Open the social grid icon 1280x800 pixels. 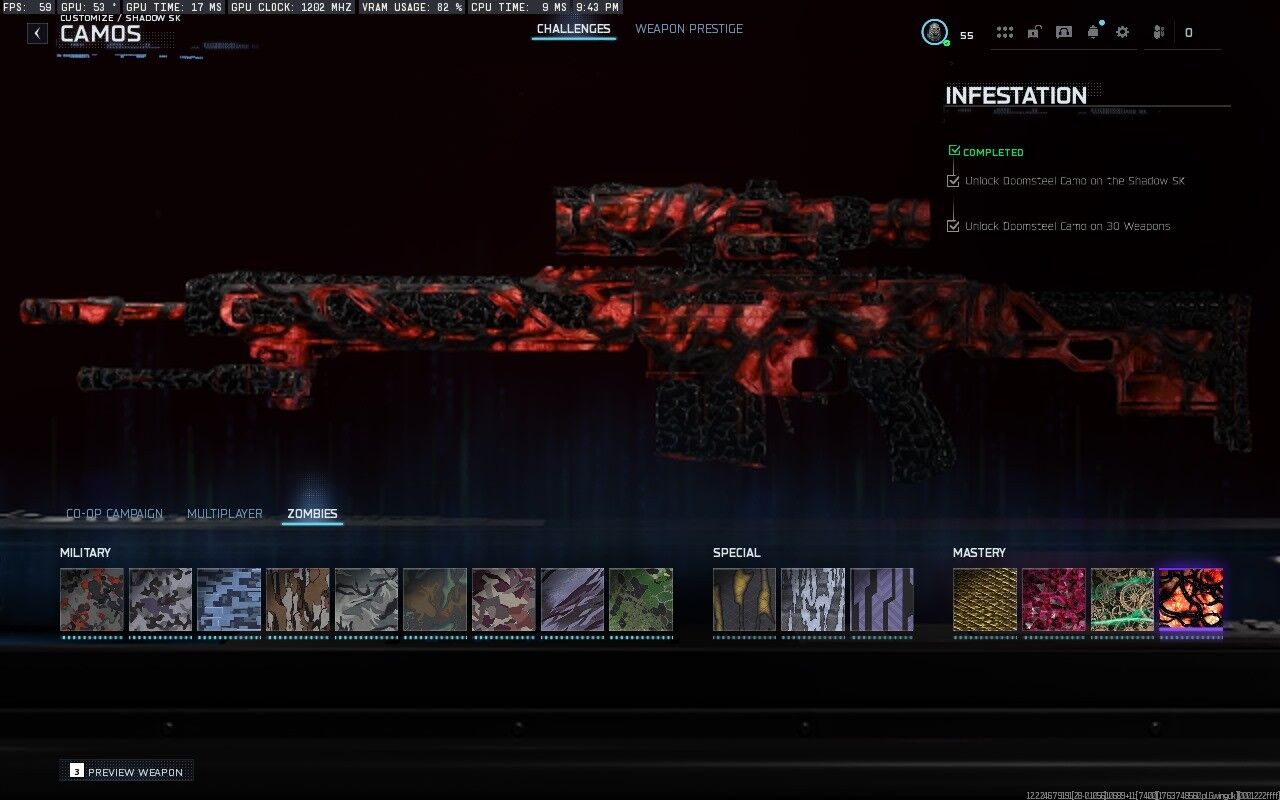(x=1004, y=31)
